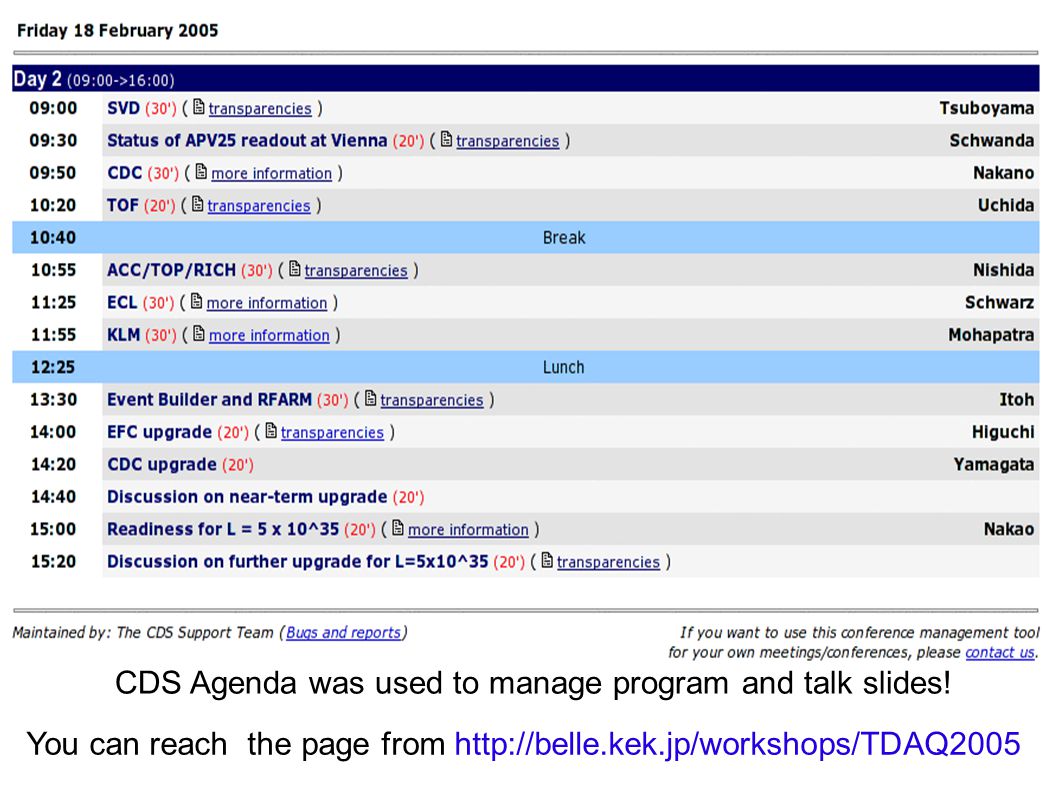
Task: Click speaker name Mohapatra
Action: click(991, 335)
